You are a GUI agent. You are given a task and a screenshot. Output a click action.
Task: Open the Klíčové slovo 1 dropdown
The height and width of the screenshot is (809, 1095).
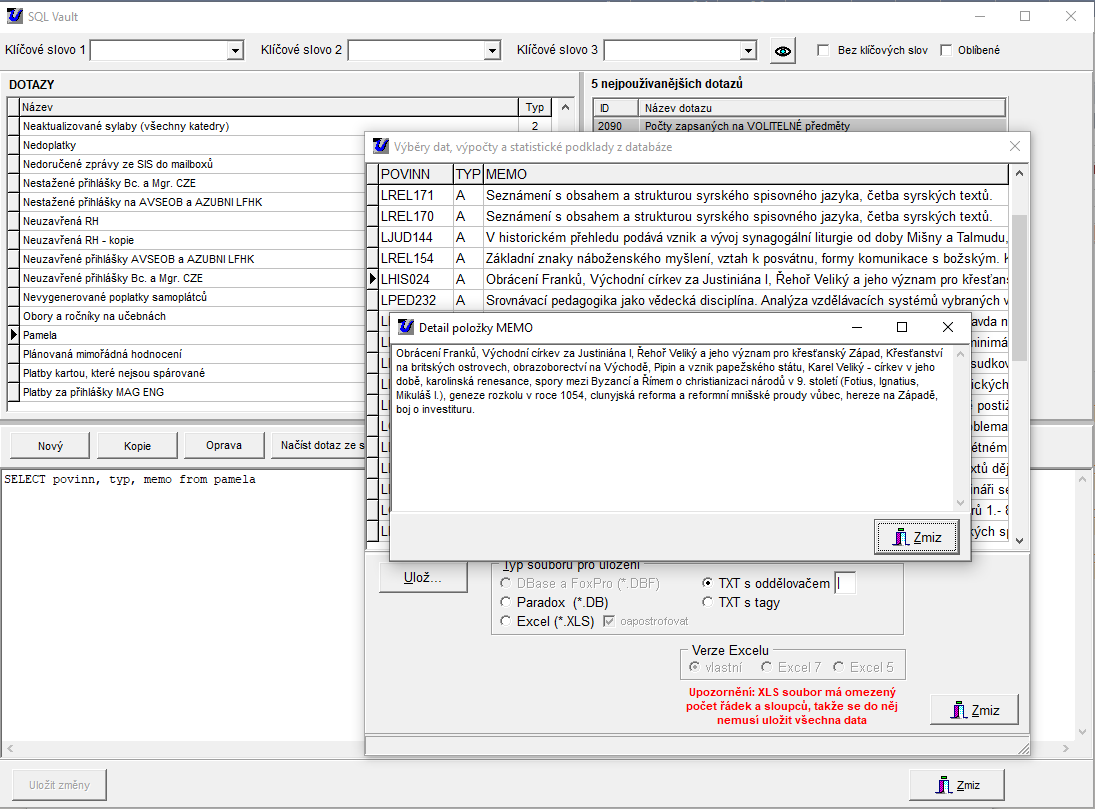pyautogui.click(x=236, y=51)
